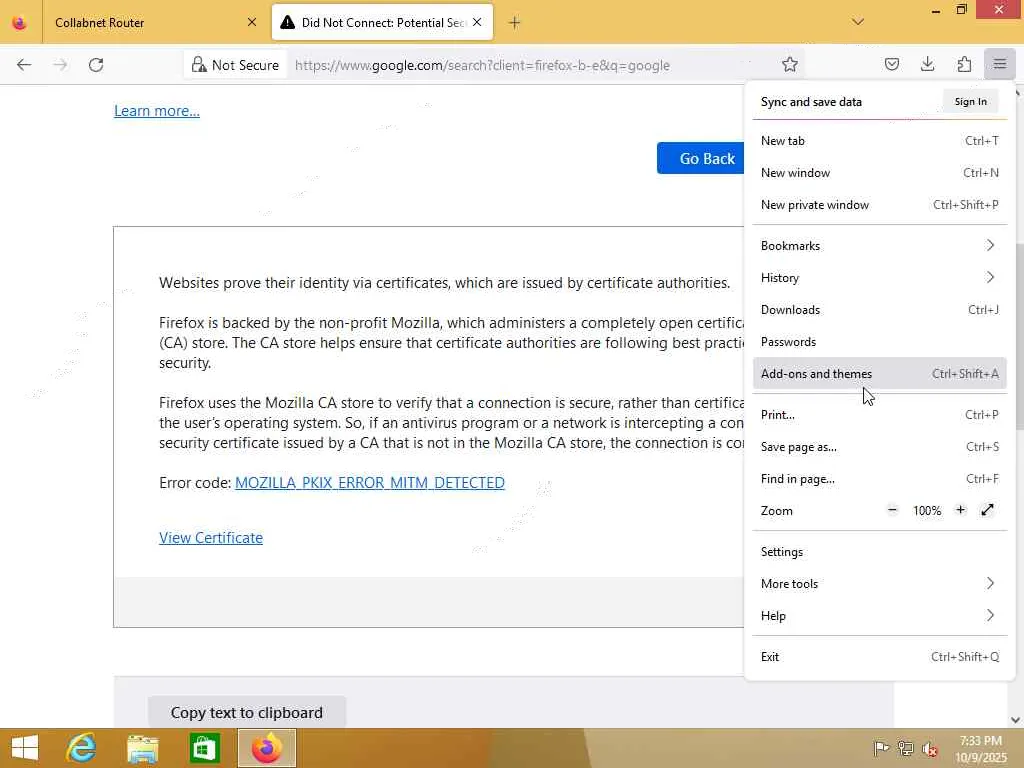This screenshot has width=1024, height=768.
Task: Expand the Help submenu
Action: click(x=879, y=616)
